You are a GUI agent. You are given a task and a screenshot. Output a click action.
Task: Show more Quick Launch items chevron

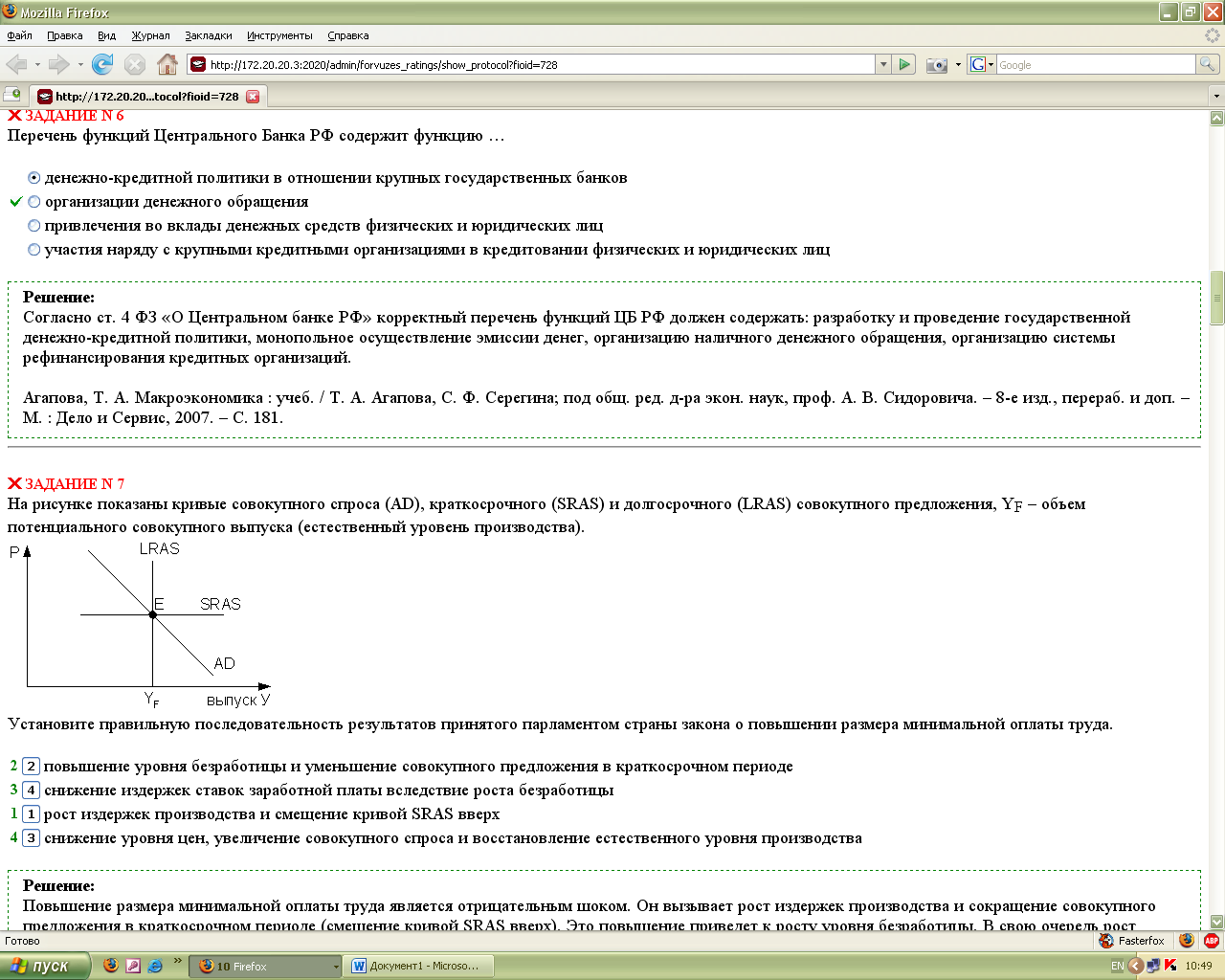pos(177,961)
